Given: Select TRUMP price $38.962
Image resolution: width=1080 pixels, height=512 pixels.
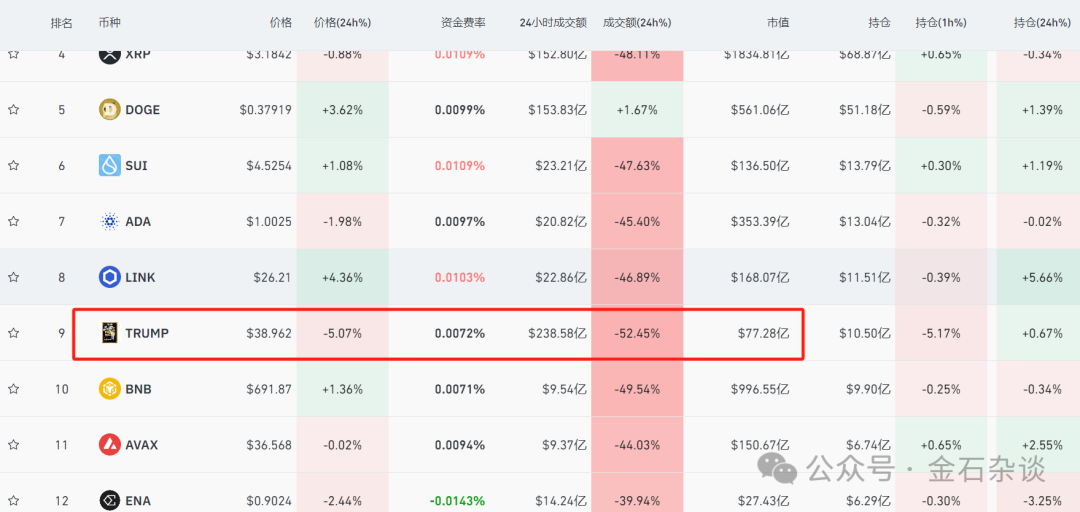Looking at the screenshot, I should [269, 333].
